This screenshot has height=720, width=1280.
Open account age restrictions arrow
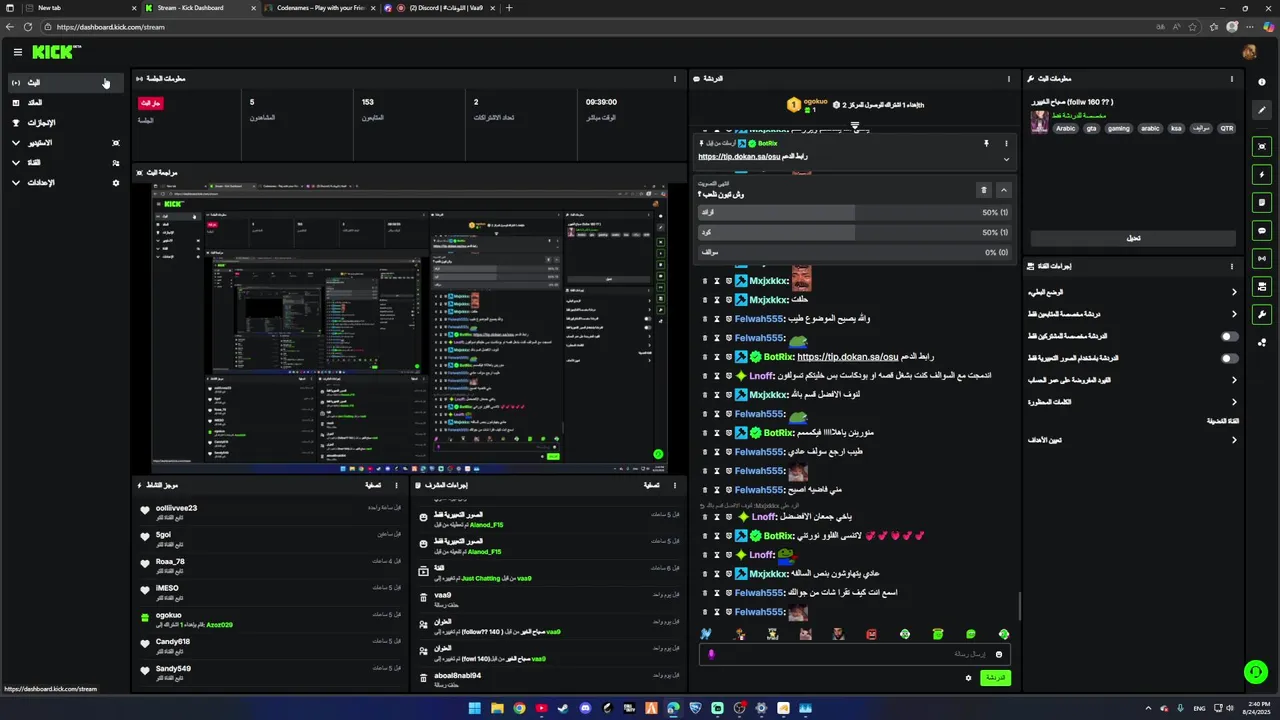click(1234, 380)
